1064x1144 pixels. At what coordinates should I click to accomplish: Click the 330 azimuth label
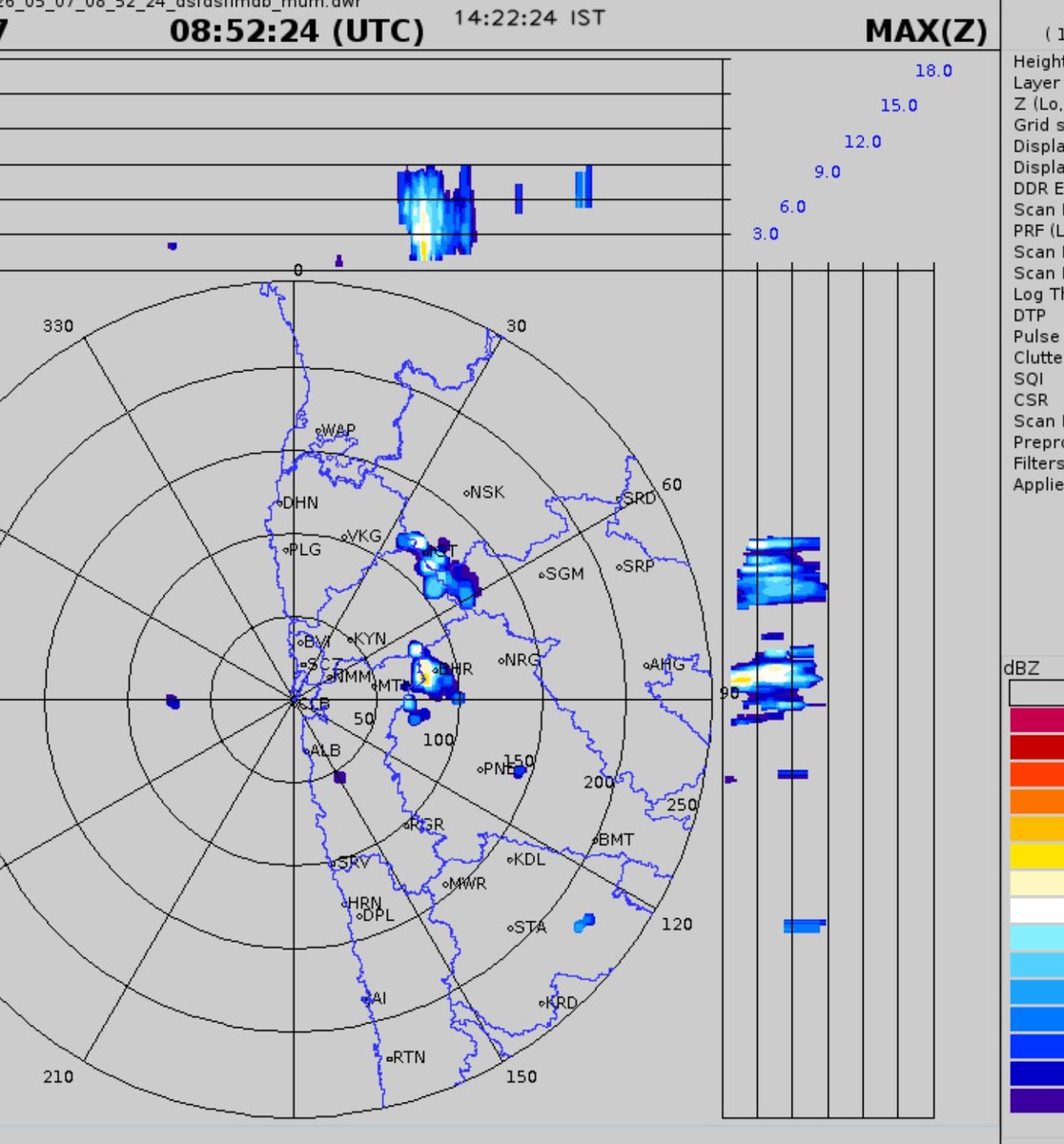(57, 326)
